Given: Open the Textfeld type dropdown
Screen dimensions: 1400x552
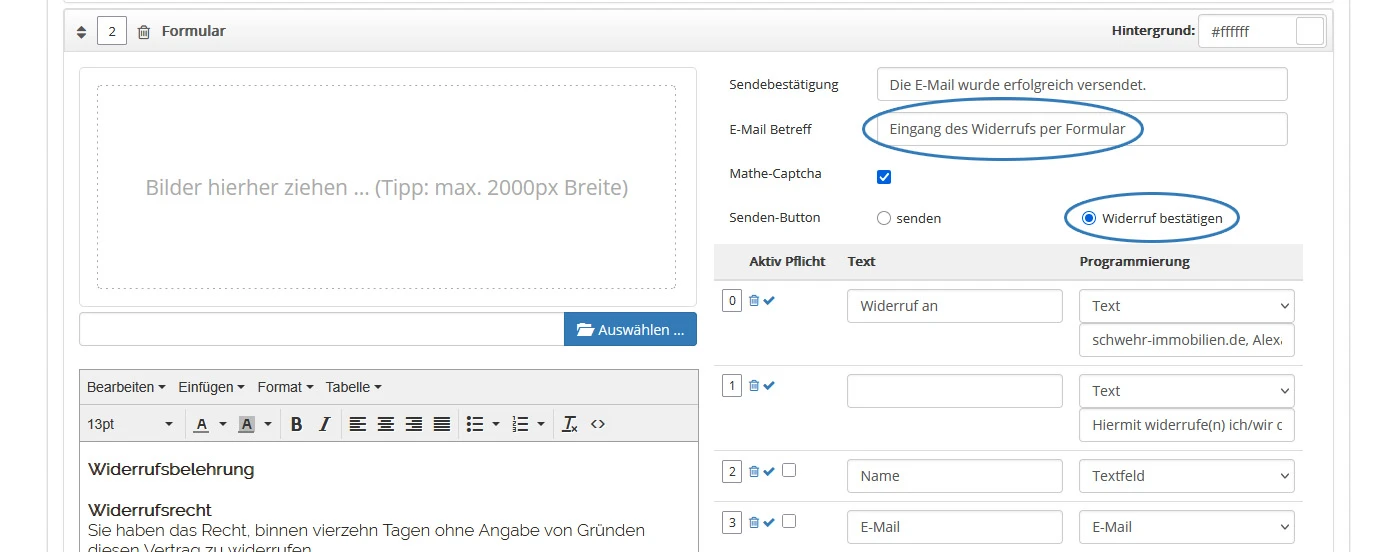Looking at the screenshot, I should coord(1187,476).
